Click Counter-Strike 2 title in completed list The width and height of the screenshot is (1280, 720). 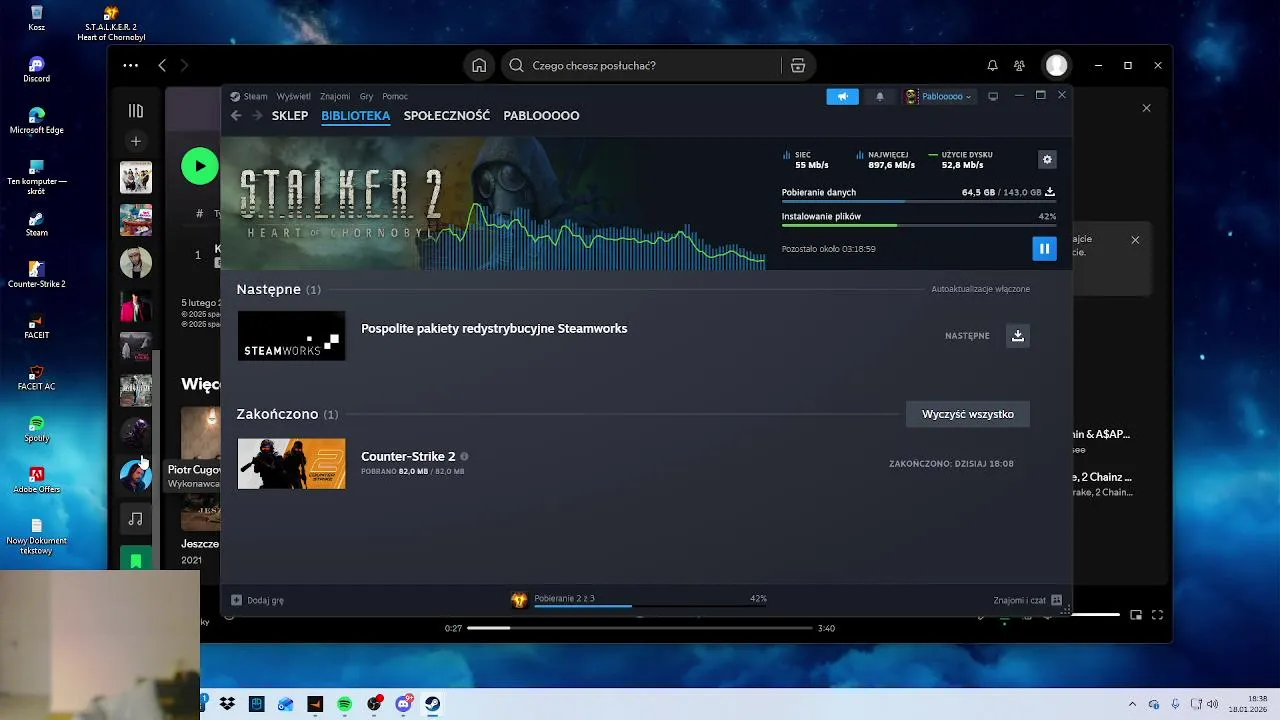tap(408, 456)
